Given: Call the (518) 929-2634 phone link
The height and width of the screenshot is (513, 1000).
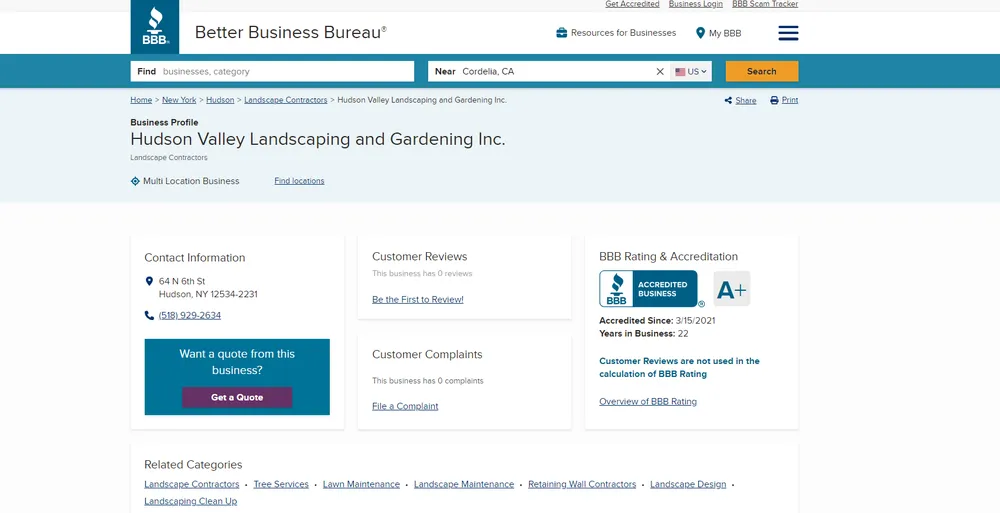Looking at the screenshot, I should point(190,315).
